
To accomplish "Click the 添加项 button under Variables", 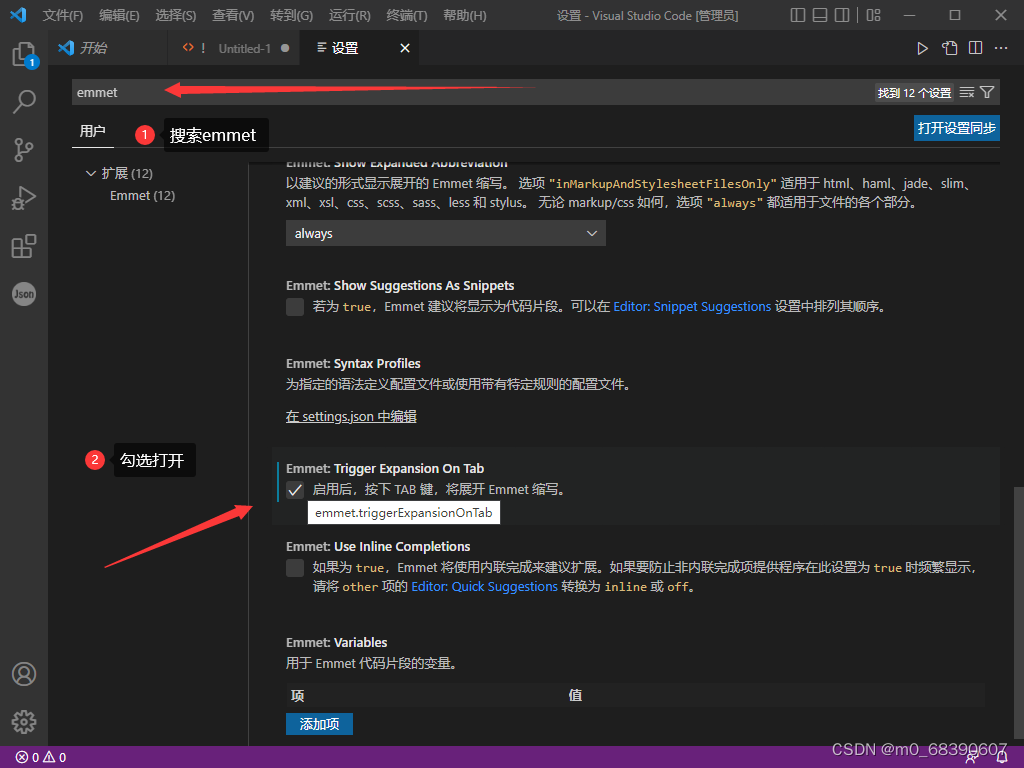I will point(319,724).
